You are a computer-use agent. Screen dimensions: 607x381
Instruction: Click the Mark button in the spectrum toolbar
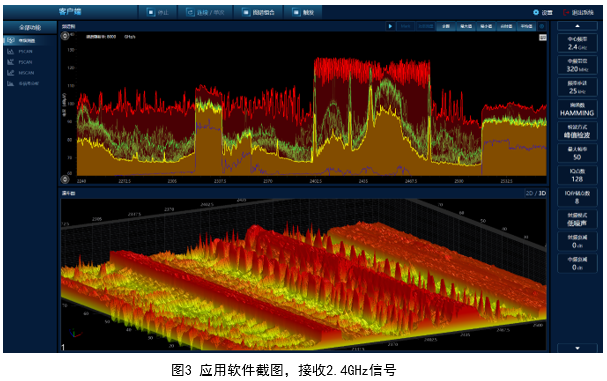tap(405, 26)
